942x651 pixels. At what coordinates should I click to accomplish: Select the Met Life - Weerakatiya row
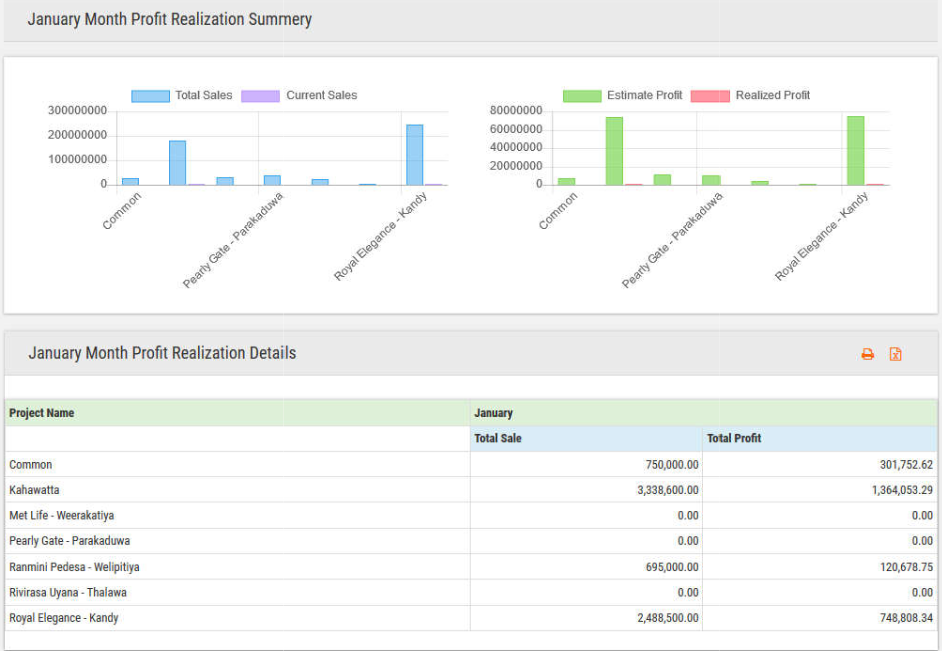coord(61,515)
